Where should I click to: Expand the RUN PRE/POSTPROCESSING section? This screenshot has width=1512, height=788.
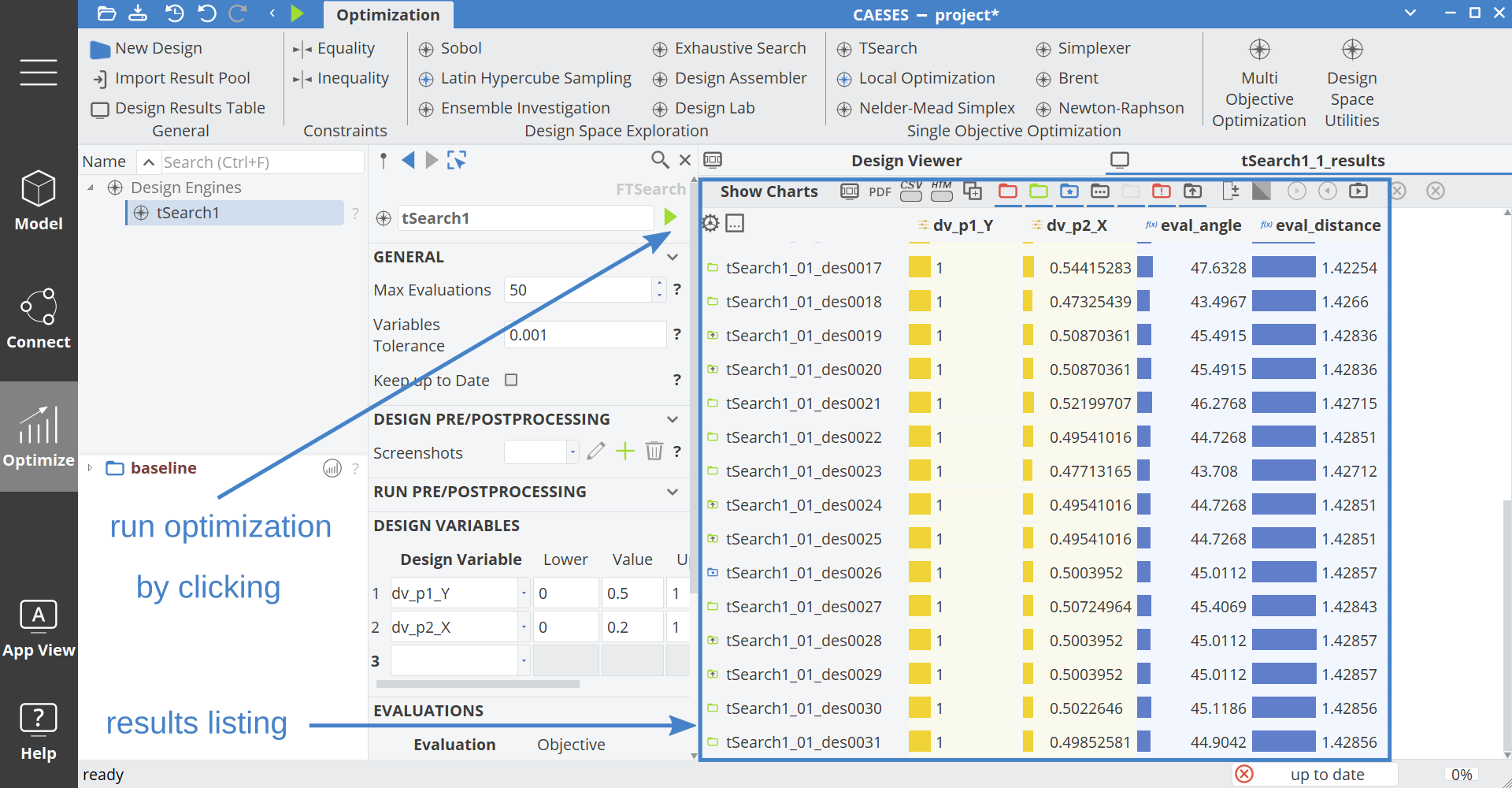[673, 492]
